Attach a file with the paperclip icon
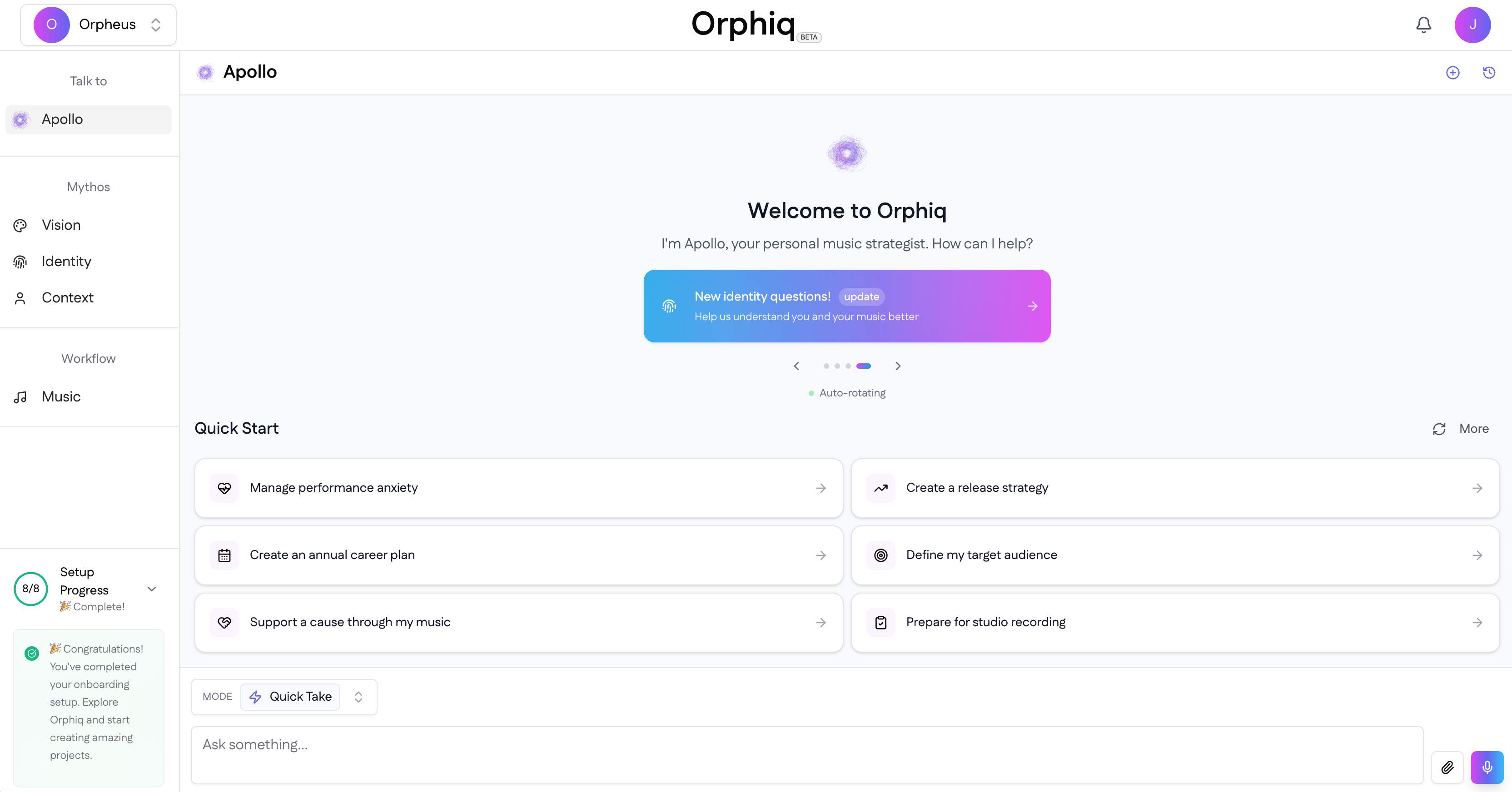1512x792 pixels. tap(1448, 767)
